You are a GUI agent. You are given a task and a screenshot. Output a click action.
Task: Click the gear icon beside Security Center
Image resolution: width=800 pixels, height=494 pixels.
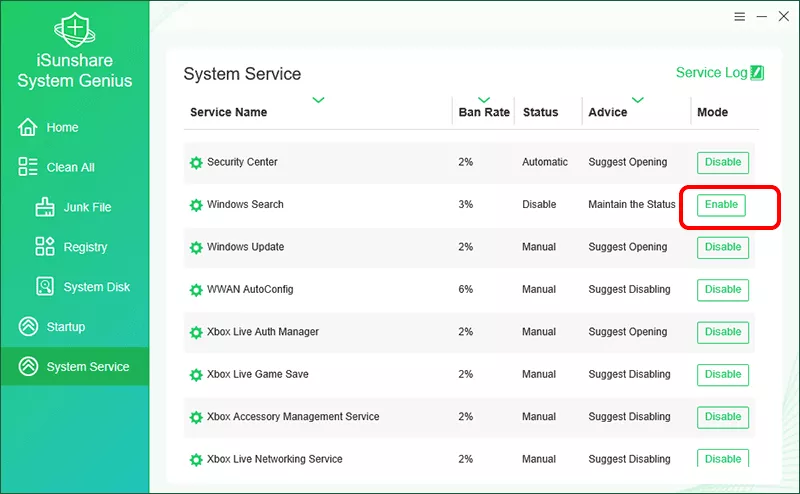click(196, 163)
